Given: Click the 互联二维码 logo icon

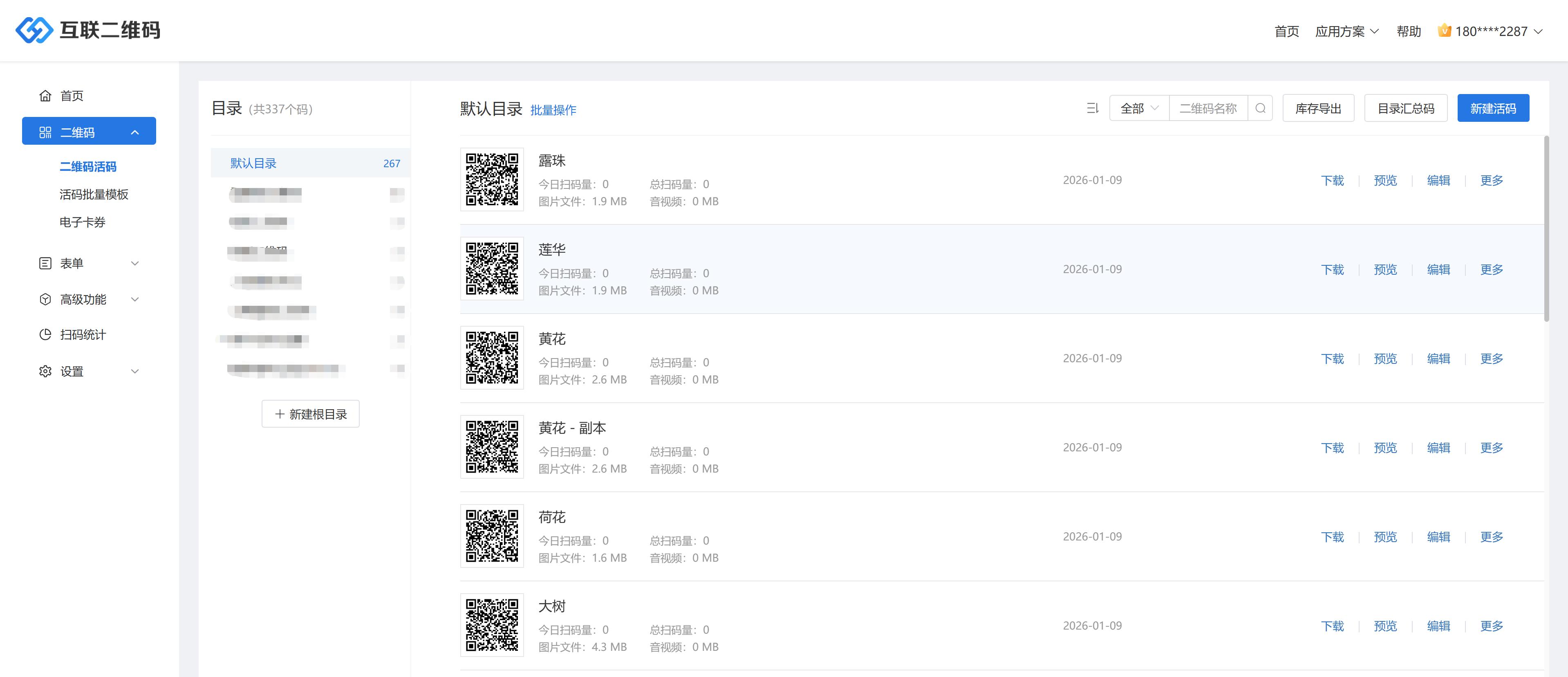Looking at the screenshot, I should coord(34,30).
